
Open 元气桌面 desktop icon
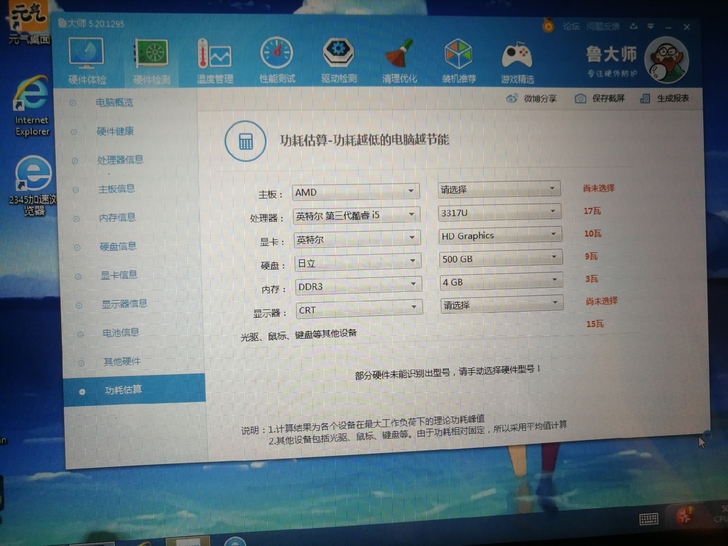tap(29, 23)
